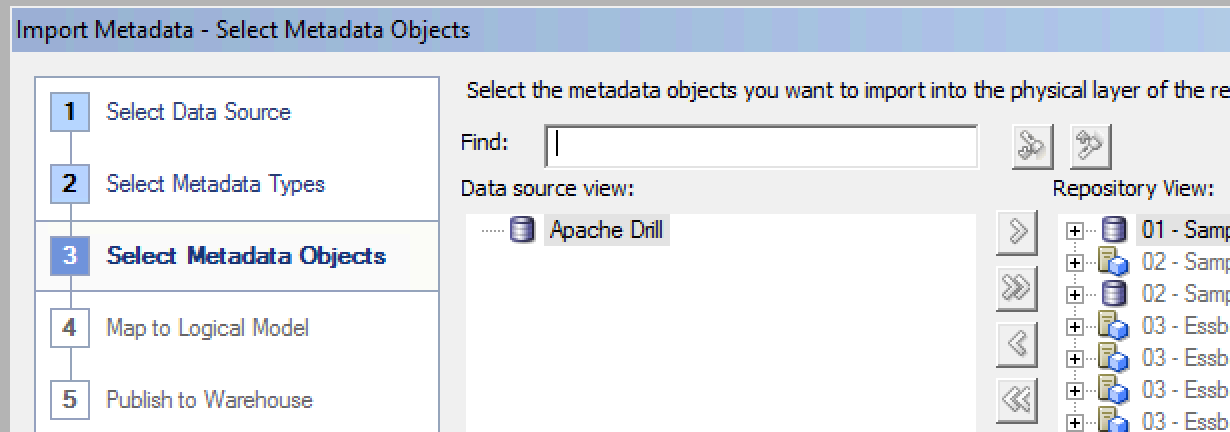Expand the 01 - Samp repository node

click(x=1075, y=231)
